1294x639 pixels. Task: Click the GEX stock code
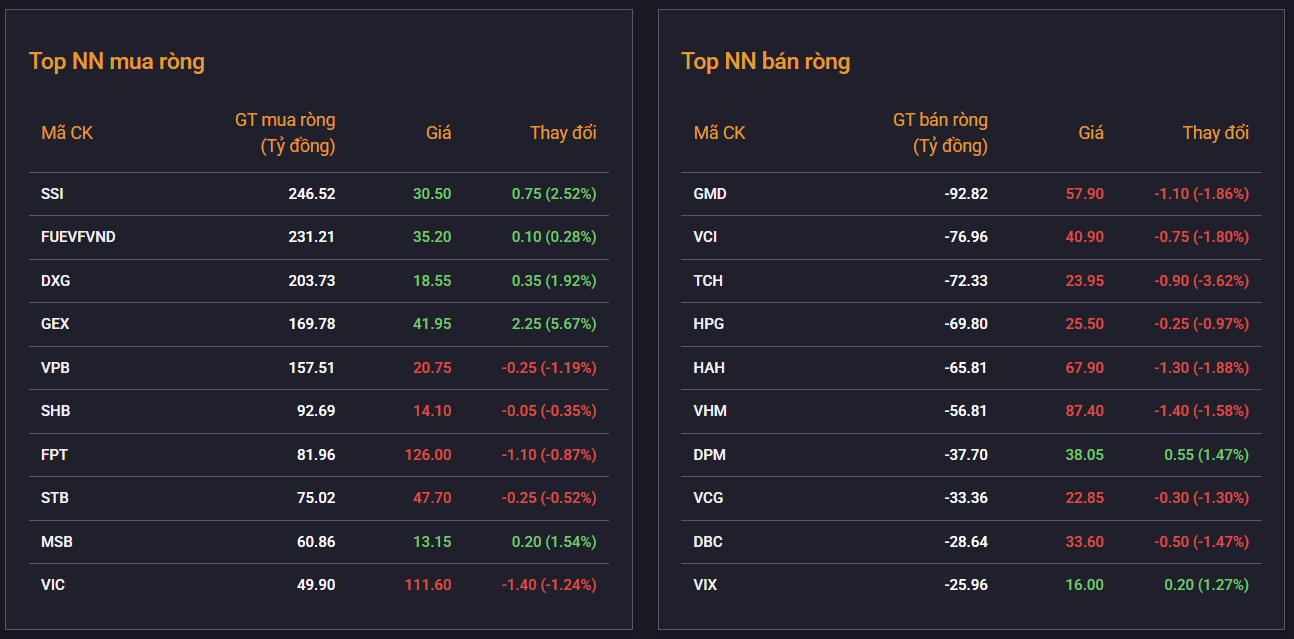55,324
